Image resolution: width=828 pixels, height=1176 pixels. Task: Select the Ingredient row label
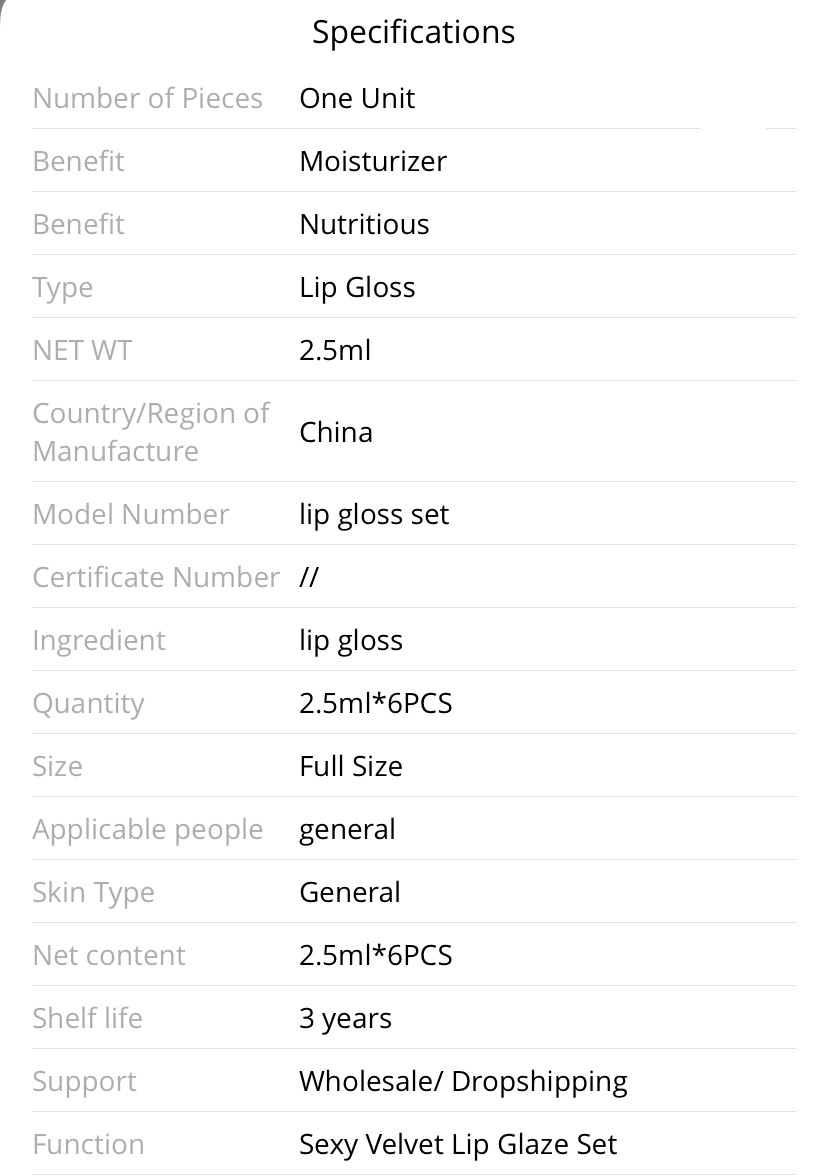[x=99, y=641]
